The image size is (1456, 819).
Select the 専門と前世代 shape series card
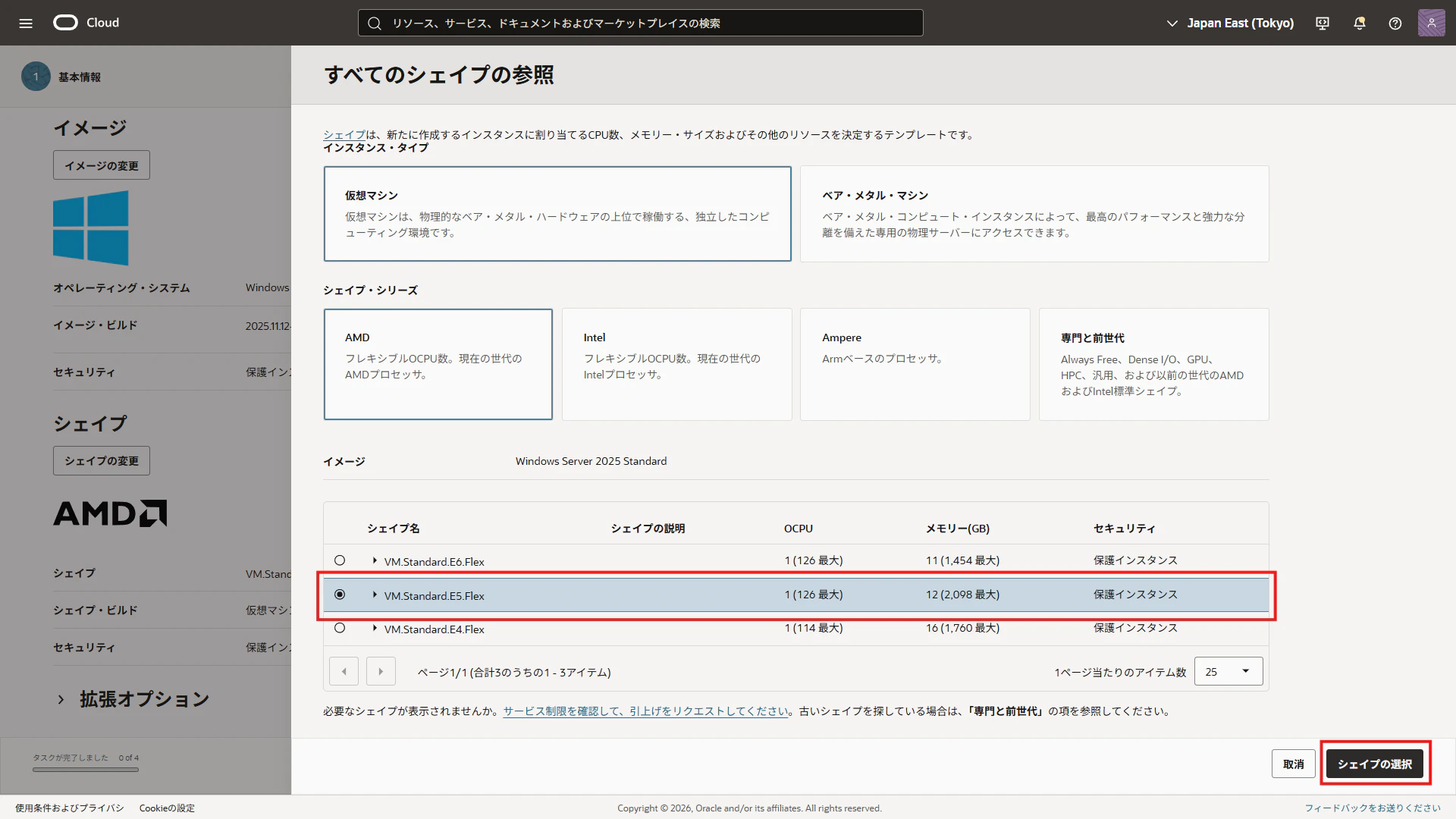(x=1153, y=364)
